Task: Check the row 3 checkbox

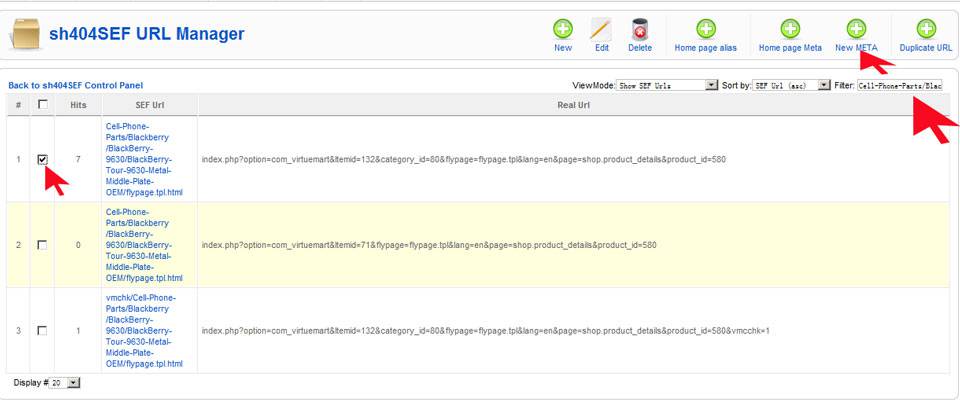Action: [x=42, y=330]
